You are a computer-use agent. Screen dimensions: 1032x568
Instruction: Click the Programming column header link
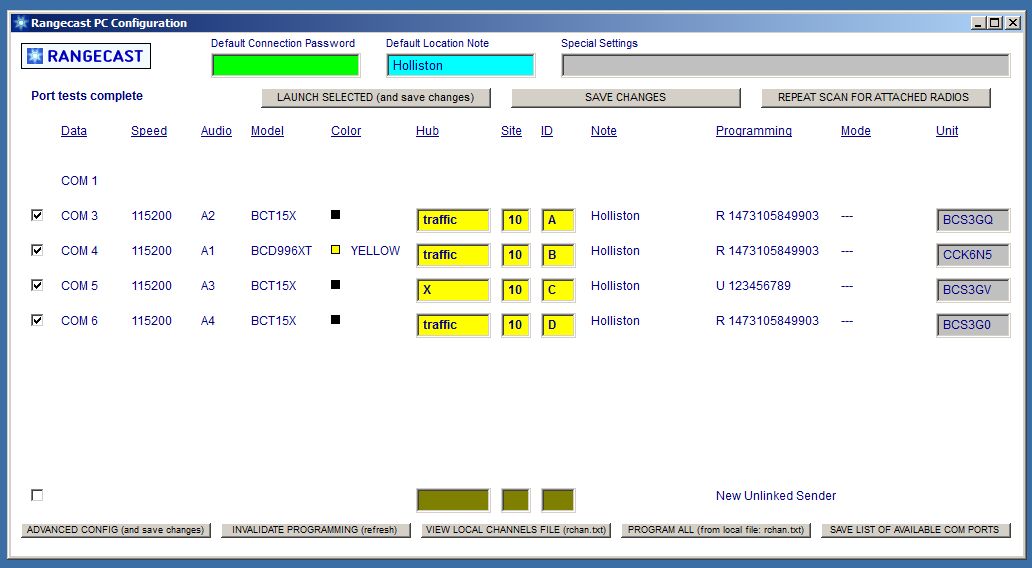(x=754, y=131)
